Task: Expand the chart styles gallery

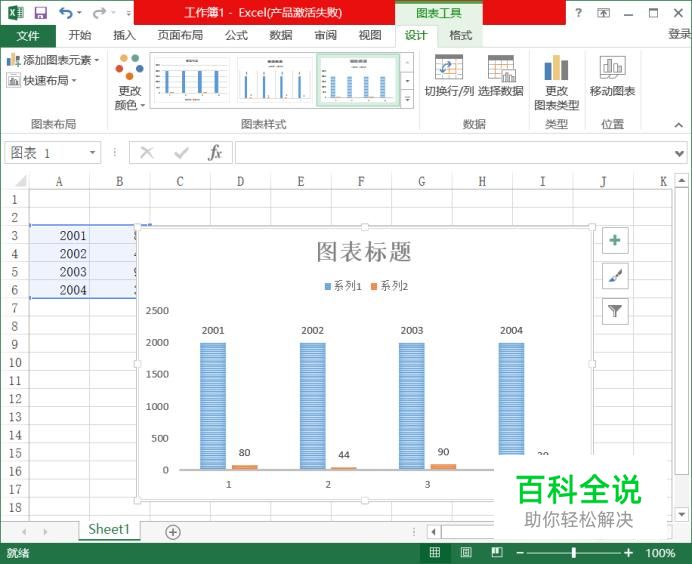Action: click(407, 99)
